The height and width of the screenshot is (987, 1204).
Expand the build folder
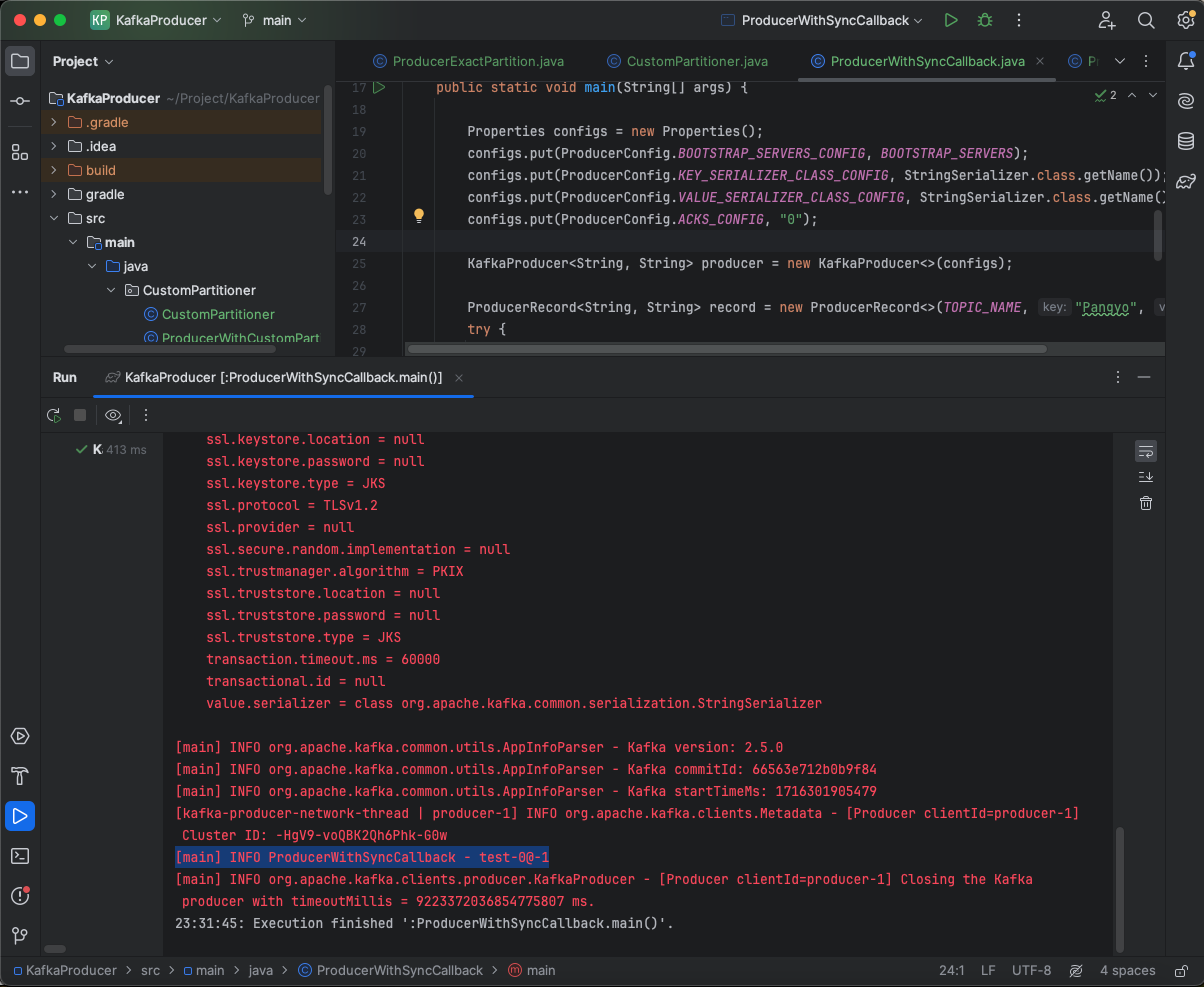(x=54, y=170)
